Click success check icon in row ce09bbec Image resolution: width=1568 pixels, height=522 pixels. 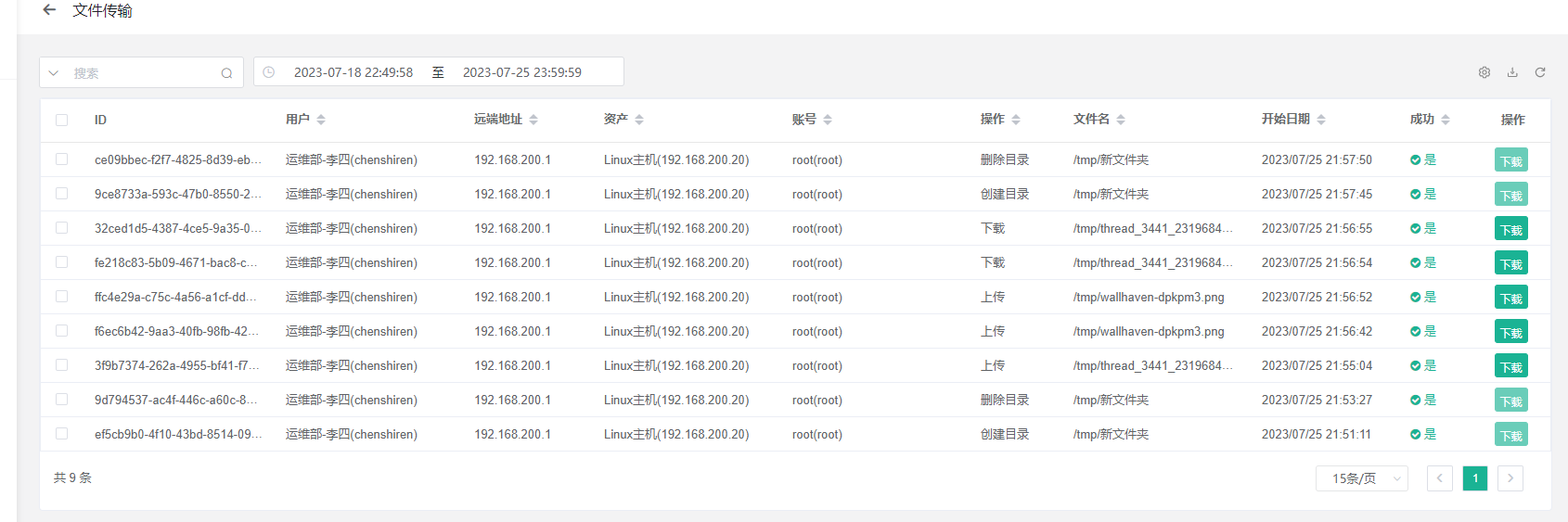click(x=1416, y=160)
